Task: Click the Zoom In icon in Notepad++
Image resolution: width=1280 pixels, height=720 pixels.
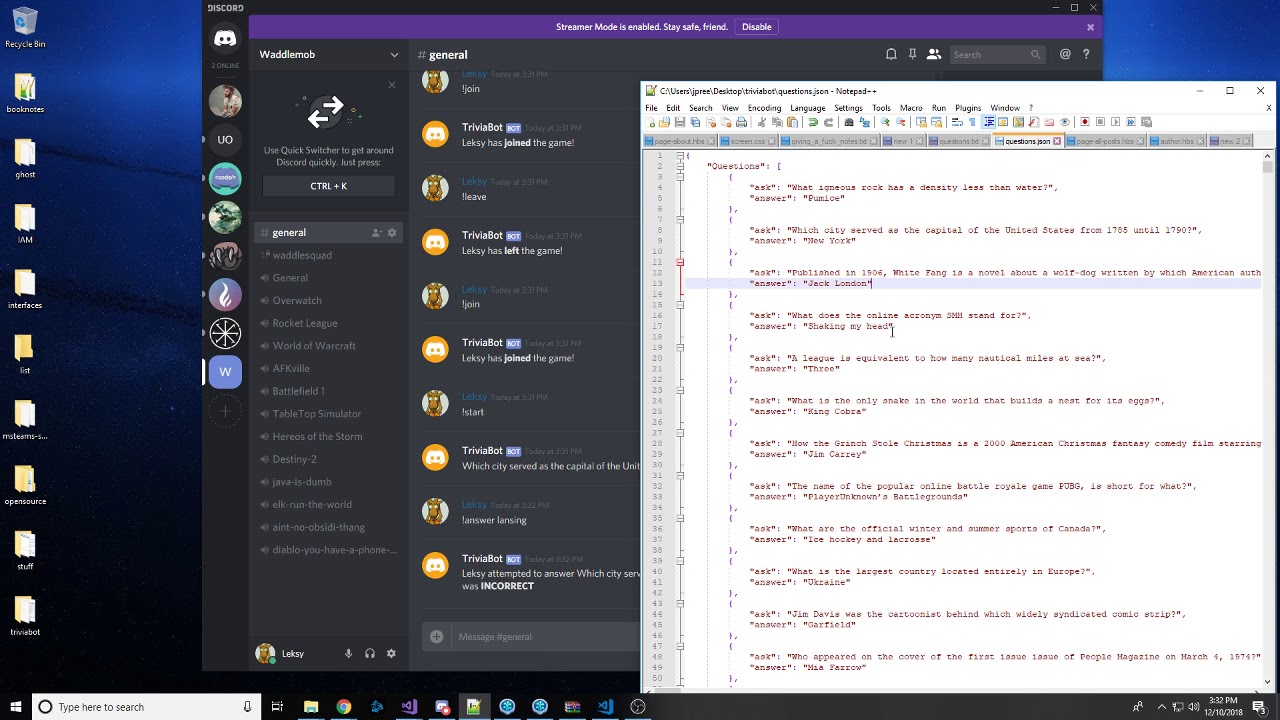Action: click(885, 122)
